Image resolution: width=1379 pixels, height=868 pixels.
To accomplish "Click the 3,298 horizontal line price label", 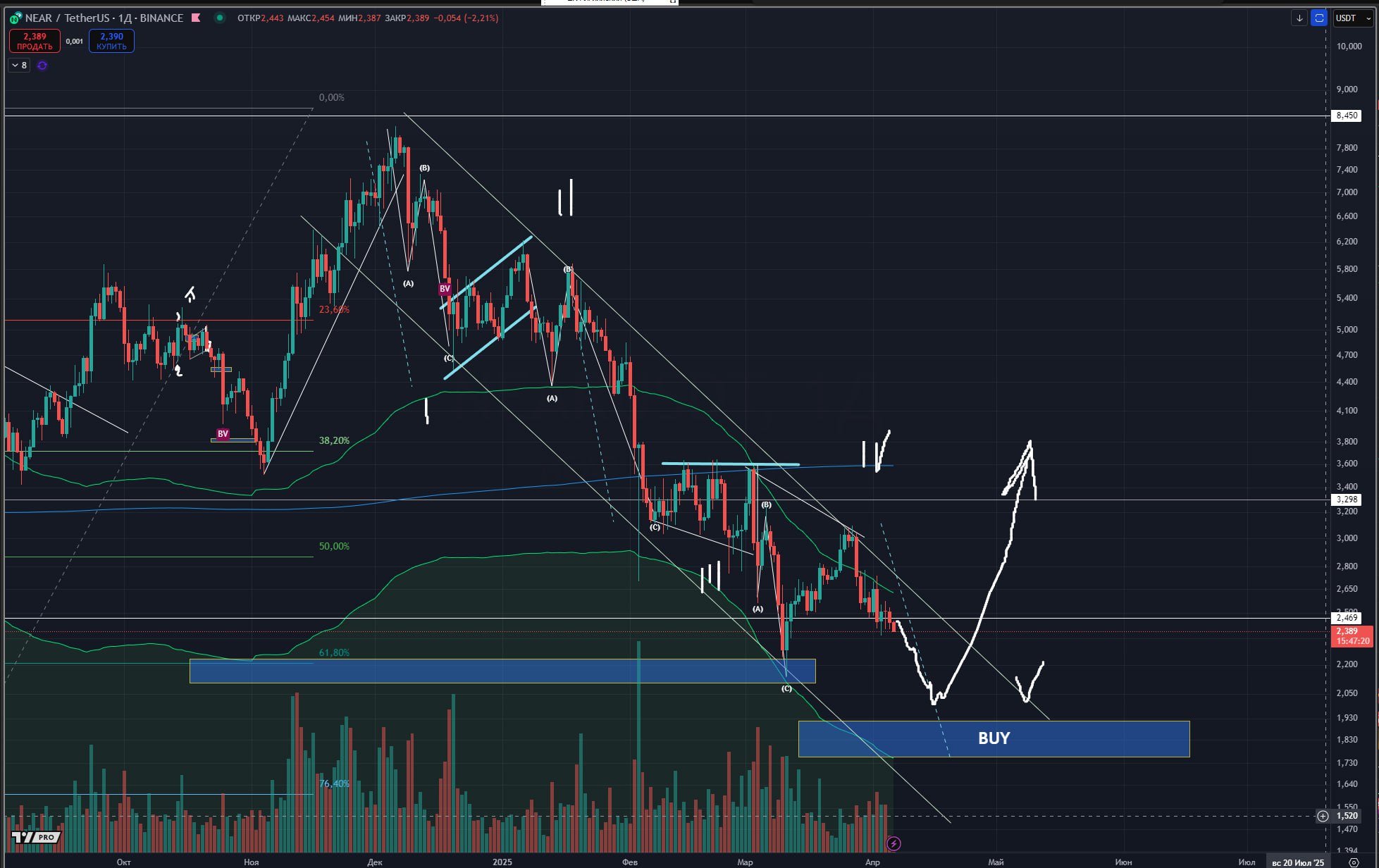I will click(x=1347, y=500).
